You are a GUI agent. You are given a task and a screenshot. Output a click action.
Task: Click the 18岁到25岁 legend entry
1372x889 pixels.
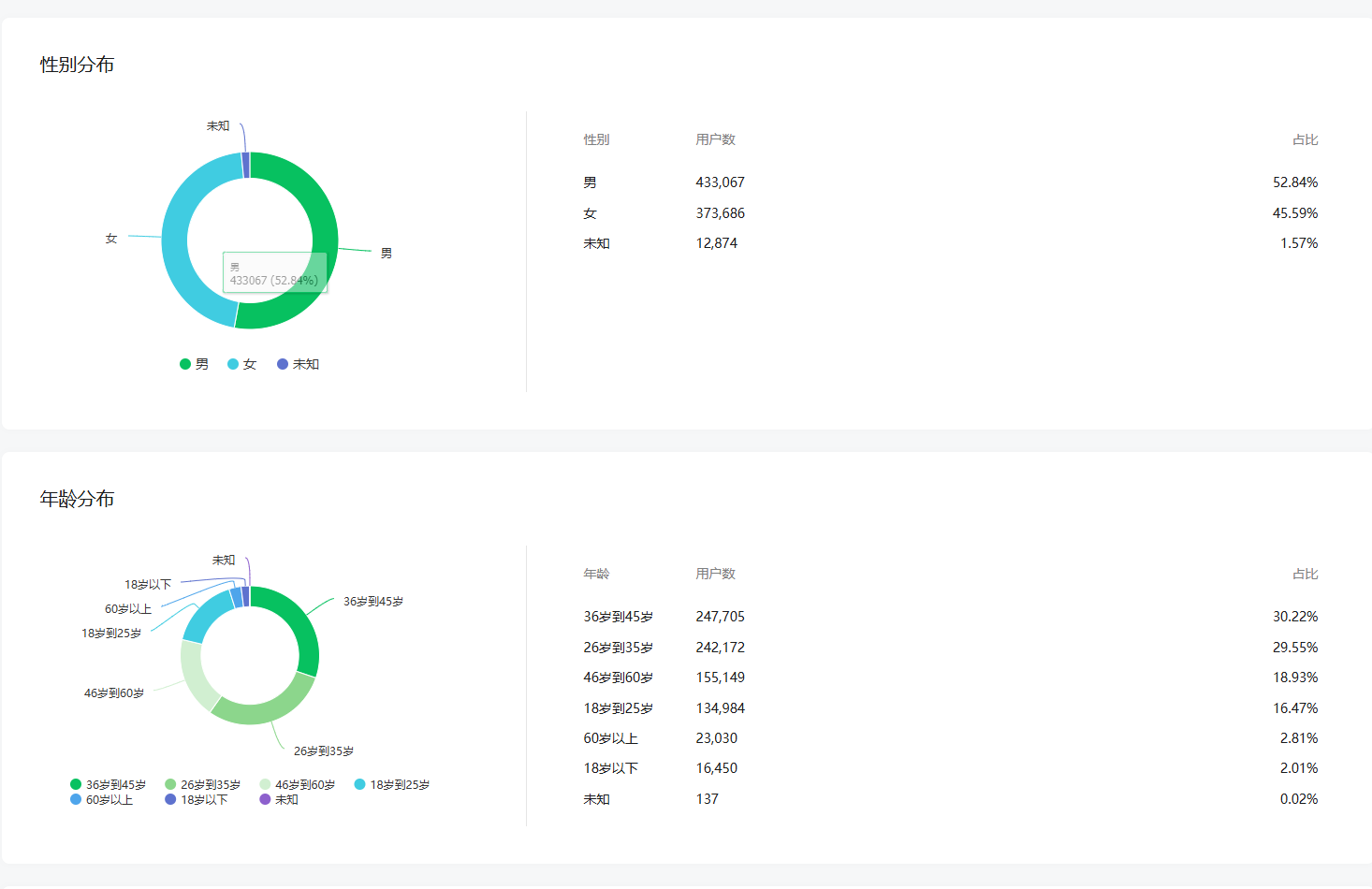click(391, 784)
